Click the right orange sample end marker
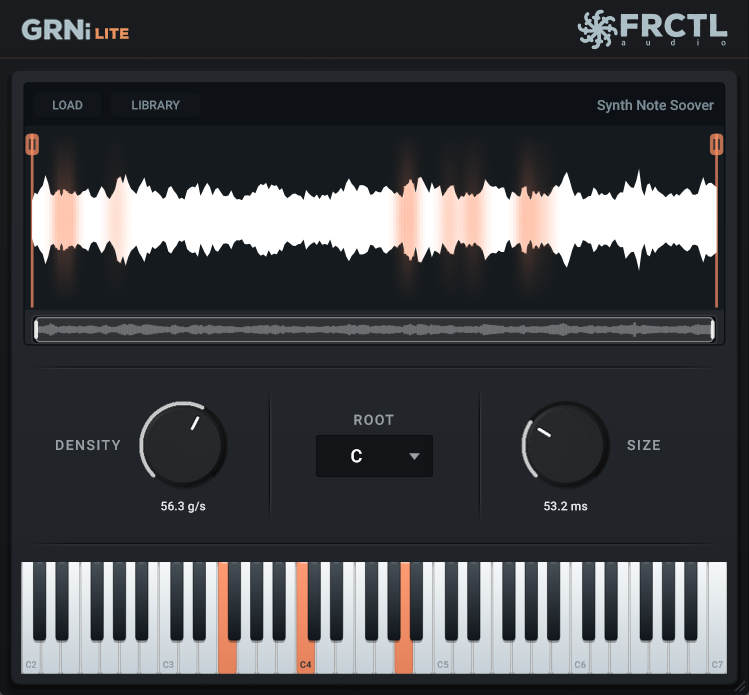Screen dimensions: 749x695 click(x=716, y=145)
